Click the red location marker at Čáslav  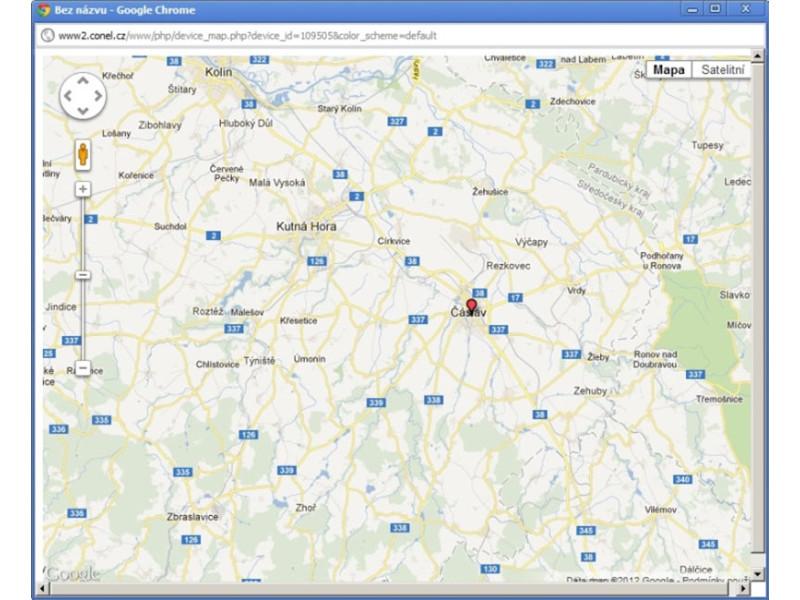(471, 307)
